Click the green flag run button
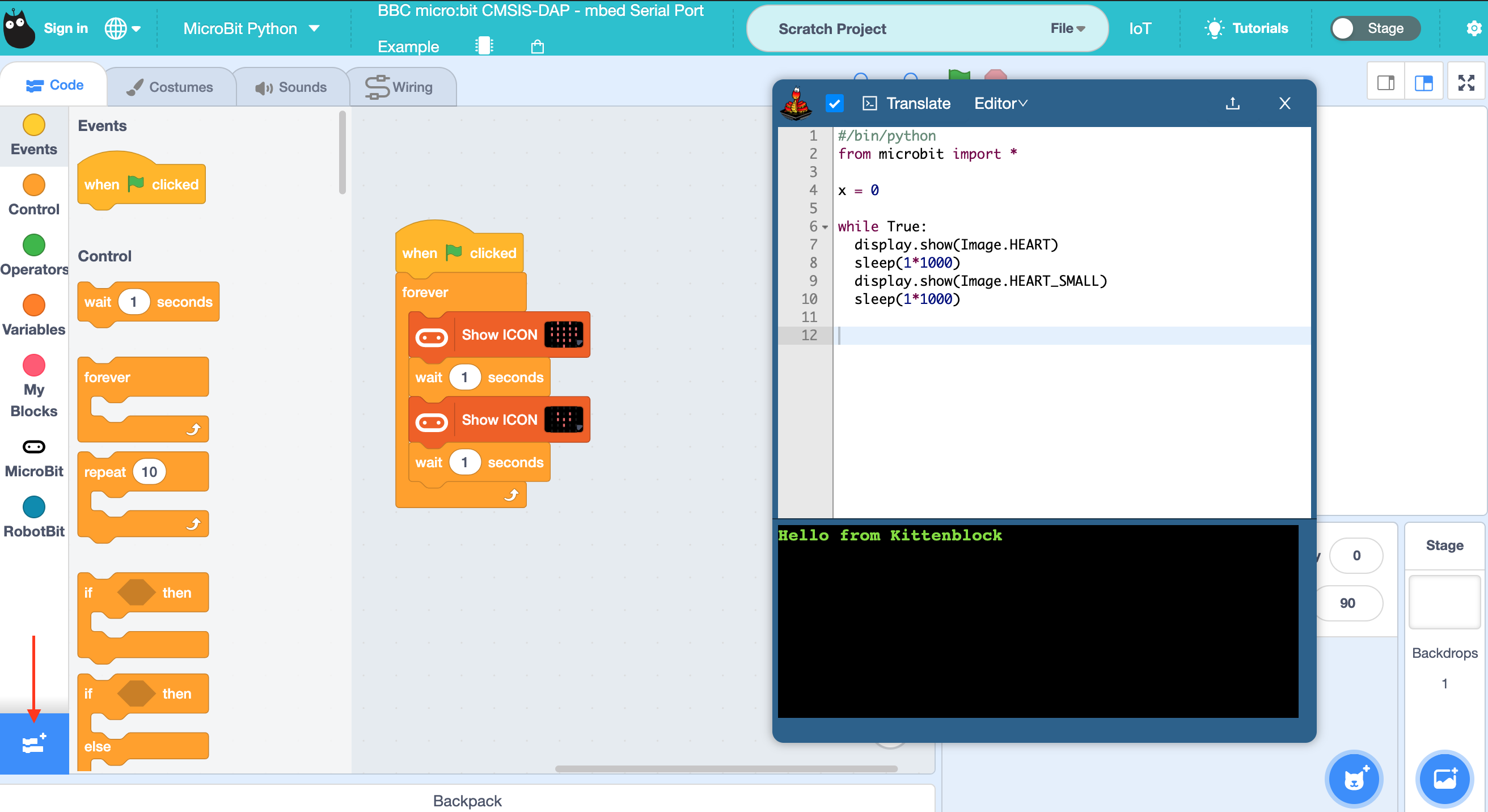Image resolution: width=1488 pixels, height=812 pixels. (959, 75)
